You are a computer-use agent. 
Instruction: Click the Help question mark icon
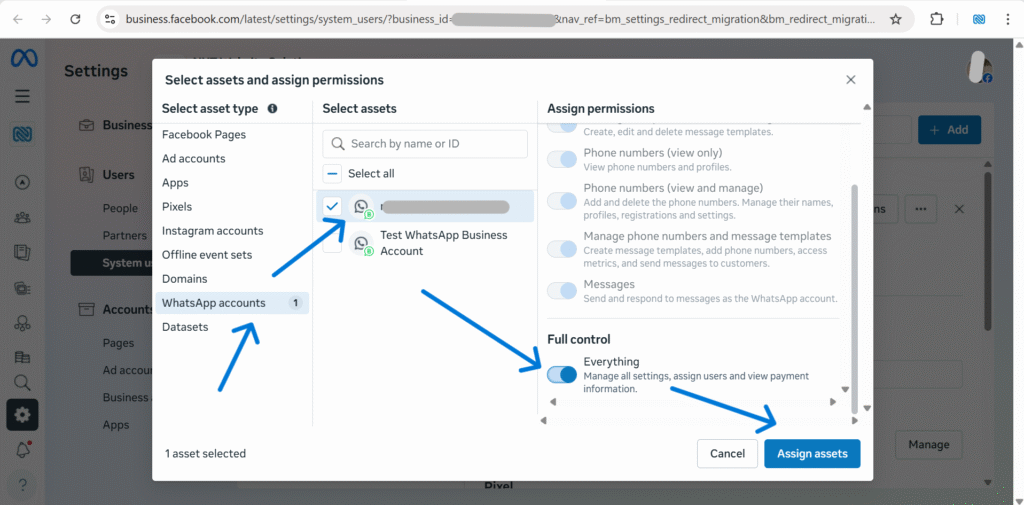coord(22,485)
